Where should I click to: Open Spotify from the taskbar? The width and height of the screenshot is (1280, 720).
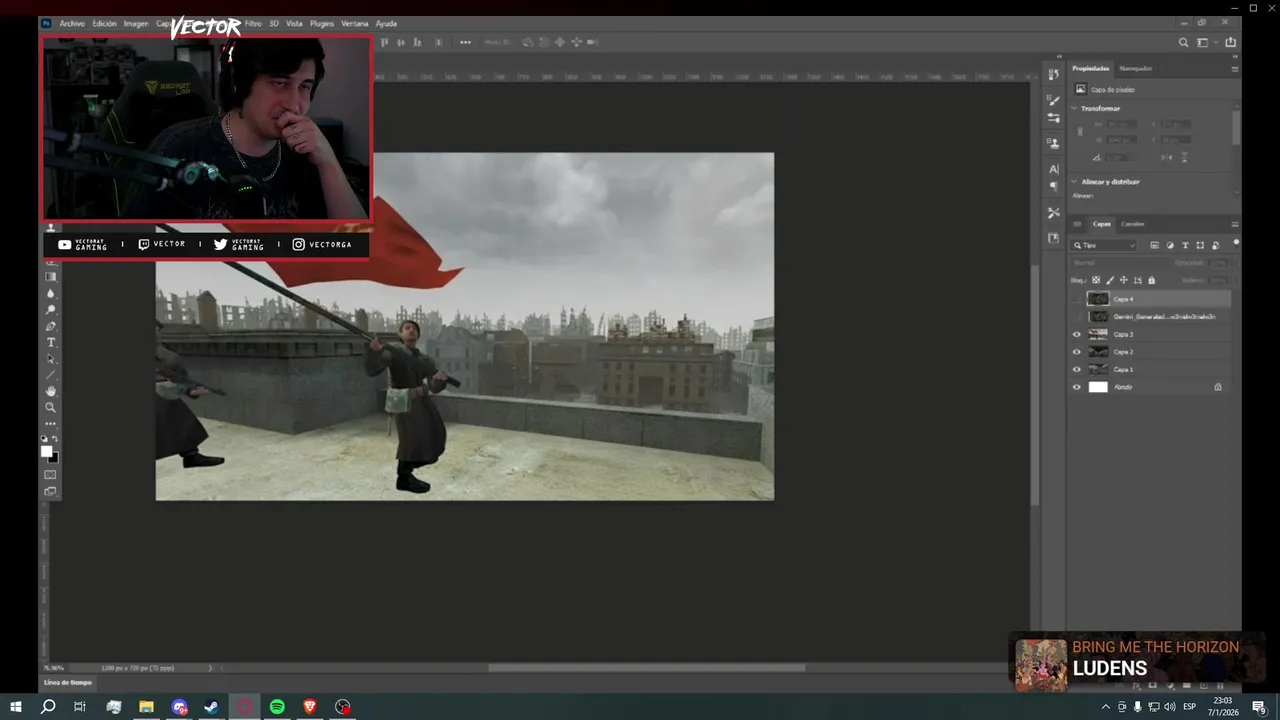click(277, 707)
